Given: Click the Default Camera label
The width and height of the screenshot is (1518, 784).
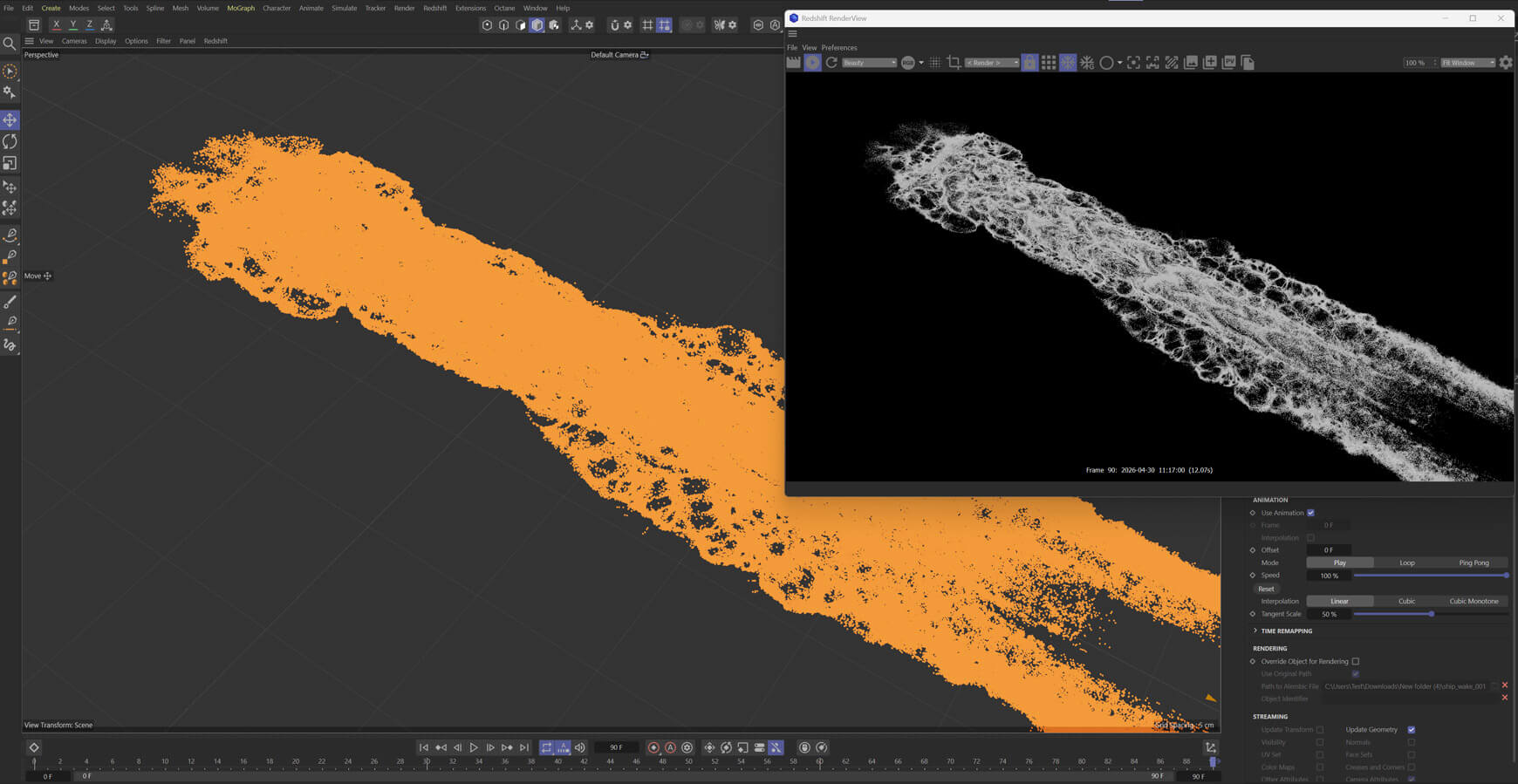Looking at the screenshot, I should pos(615,55).
